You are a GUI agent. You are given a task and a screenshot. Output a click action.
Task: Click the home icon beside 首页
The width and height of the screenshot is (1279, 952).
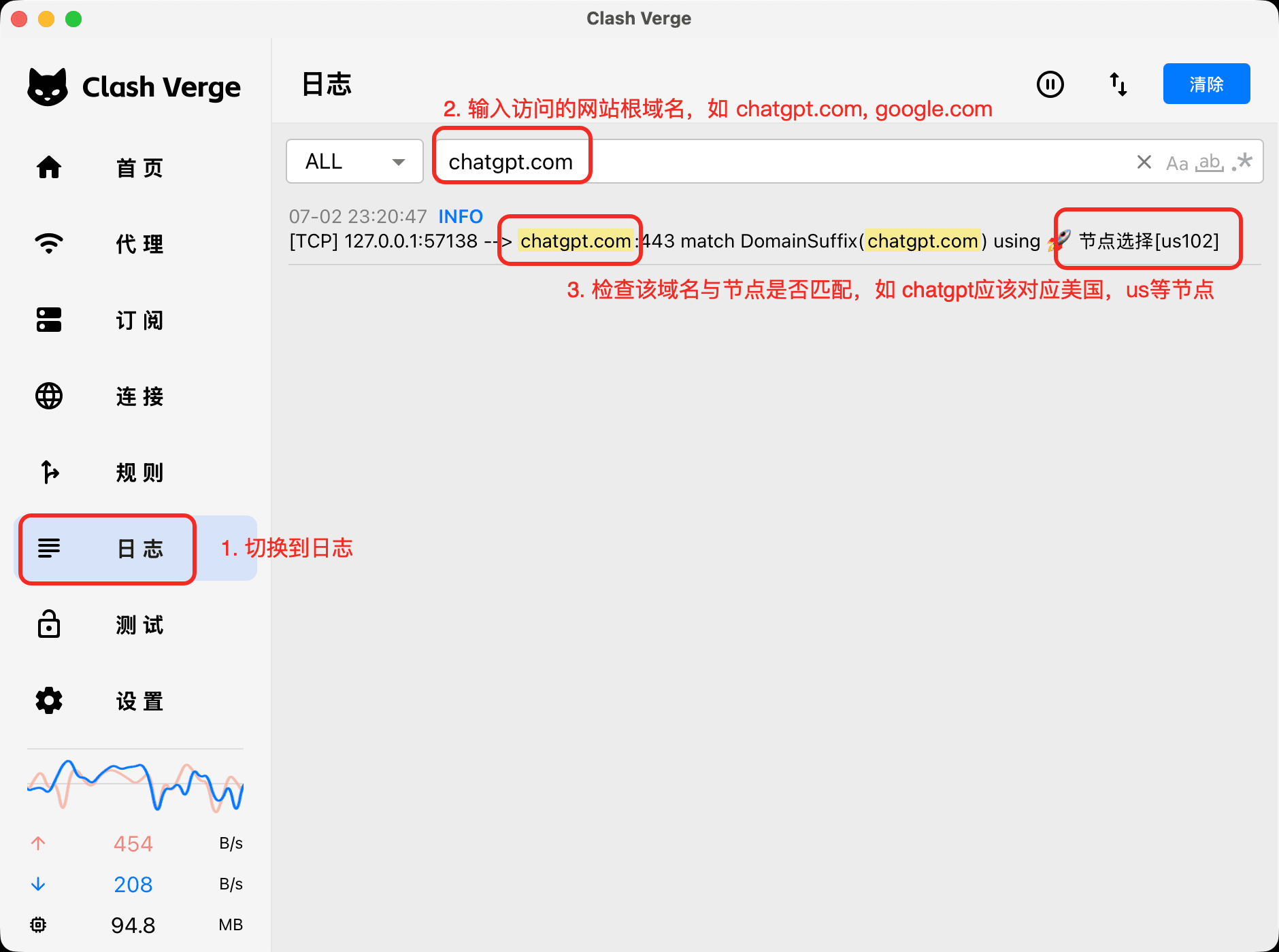pos(49,167)
